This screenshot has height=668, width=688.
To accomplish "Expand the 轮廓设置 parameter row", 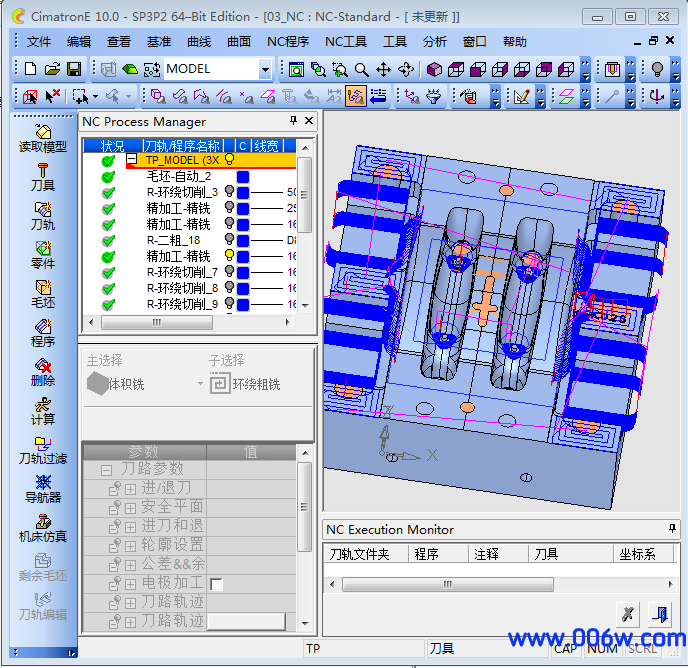I will click(130, 546).
